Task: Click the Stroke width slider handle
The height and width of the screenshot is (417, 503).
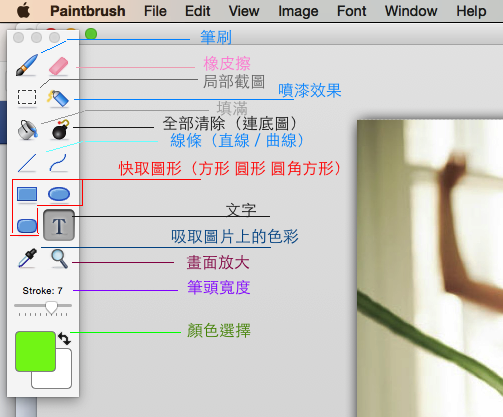Action: pyautogui.click(x=51, y=307)
